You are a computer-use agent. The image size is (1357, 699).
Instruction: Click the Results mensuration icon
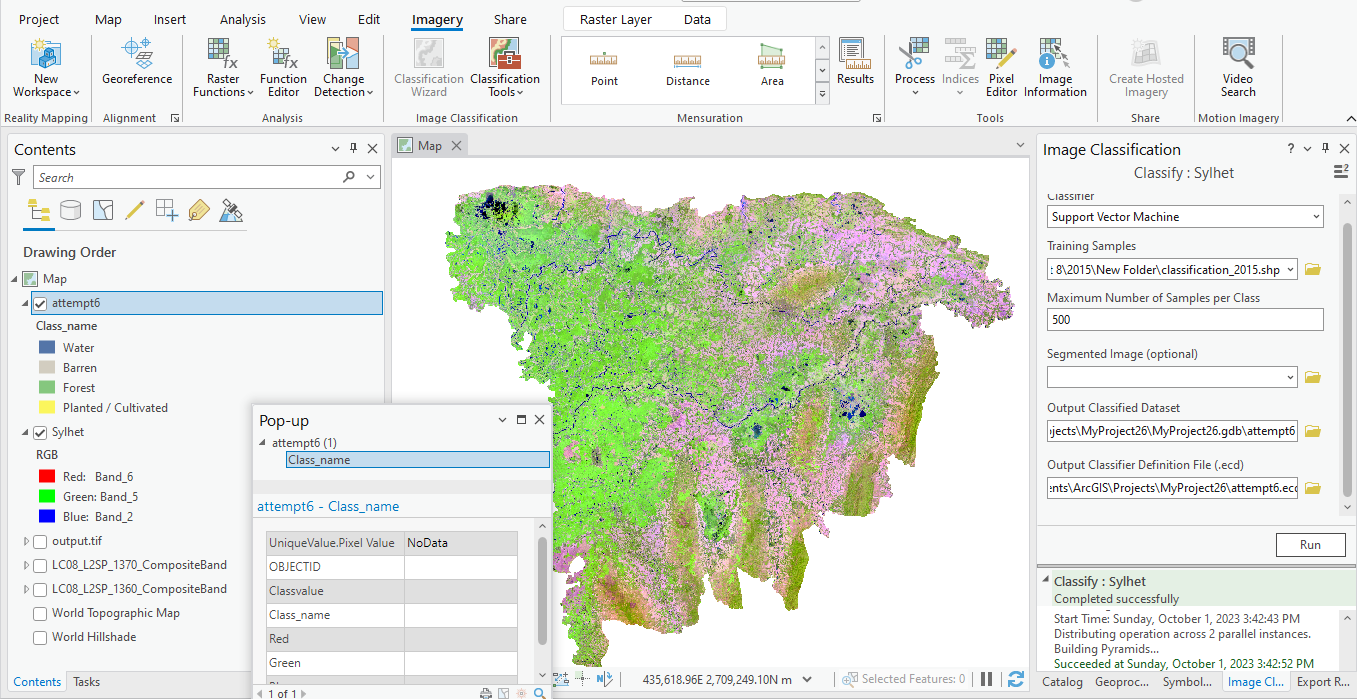[854, 62]
